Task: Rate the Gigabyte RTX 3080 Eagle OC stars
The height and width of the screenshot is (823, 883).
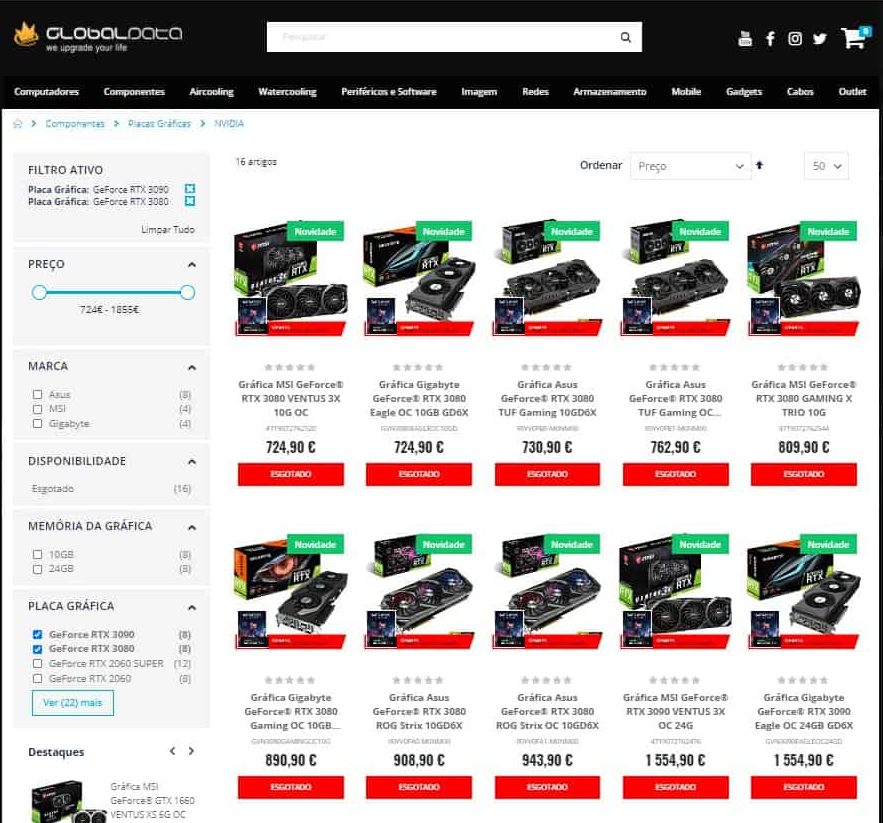Action: click(418, 367)
